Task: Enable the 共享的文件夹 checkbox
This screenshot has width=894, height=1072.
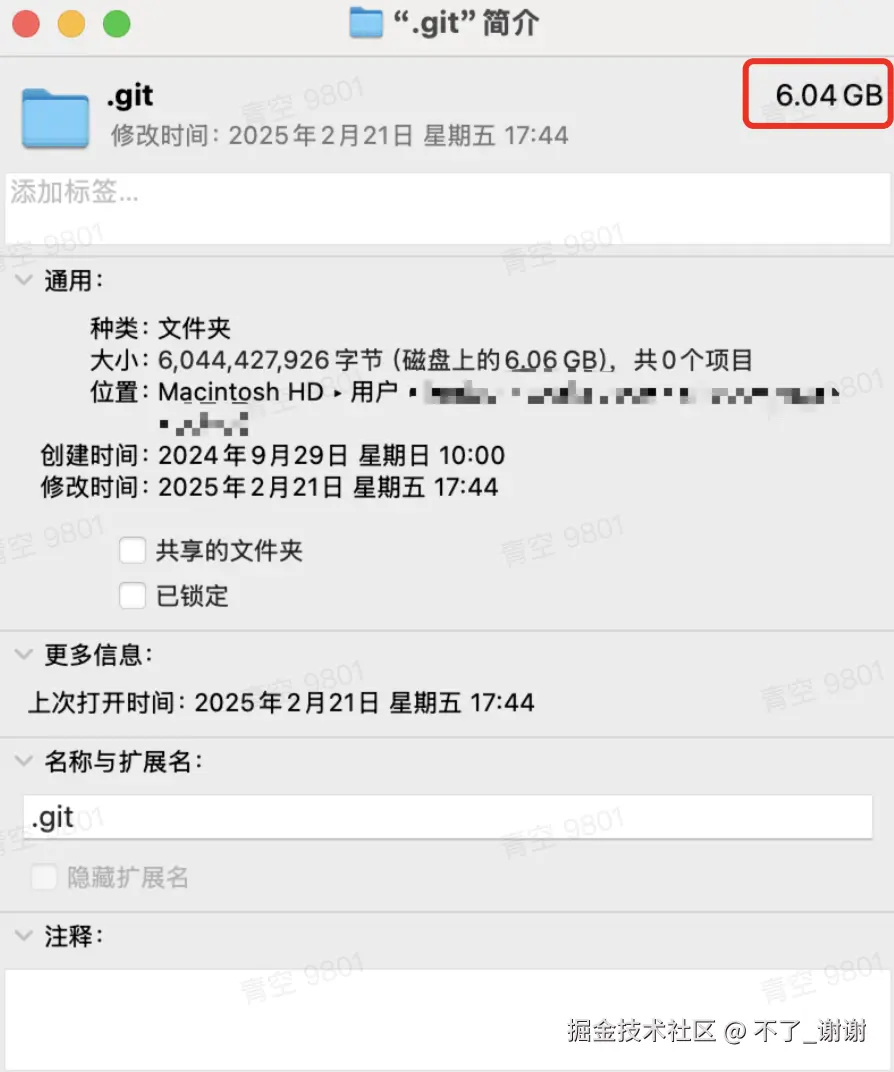Action: 133,550
